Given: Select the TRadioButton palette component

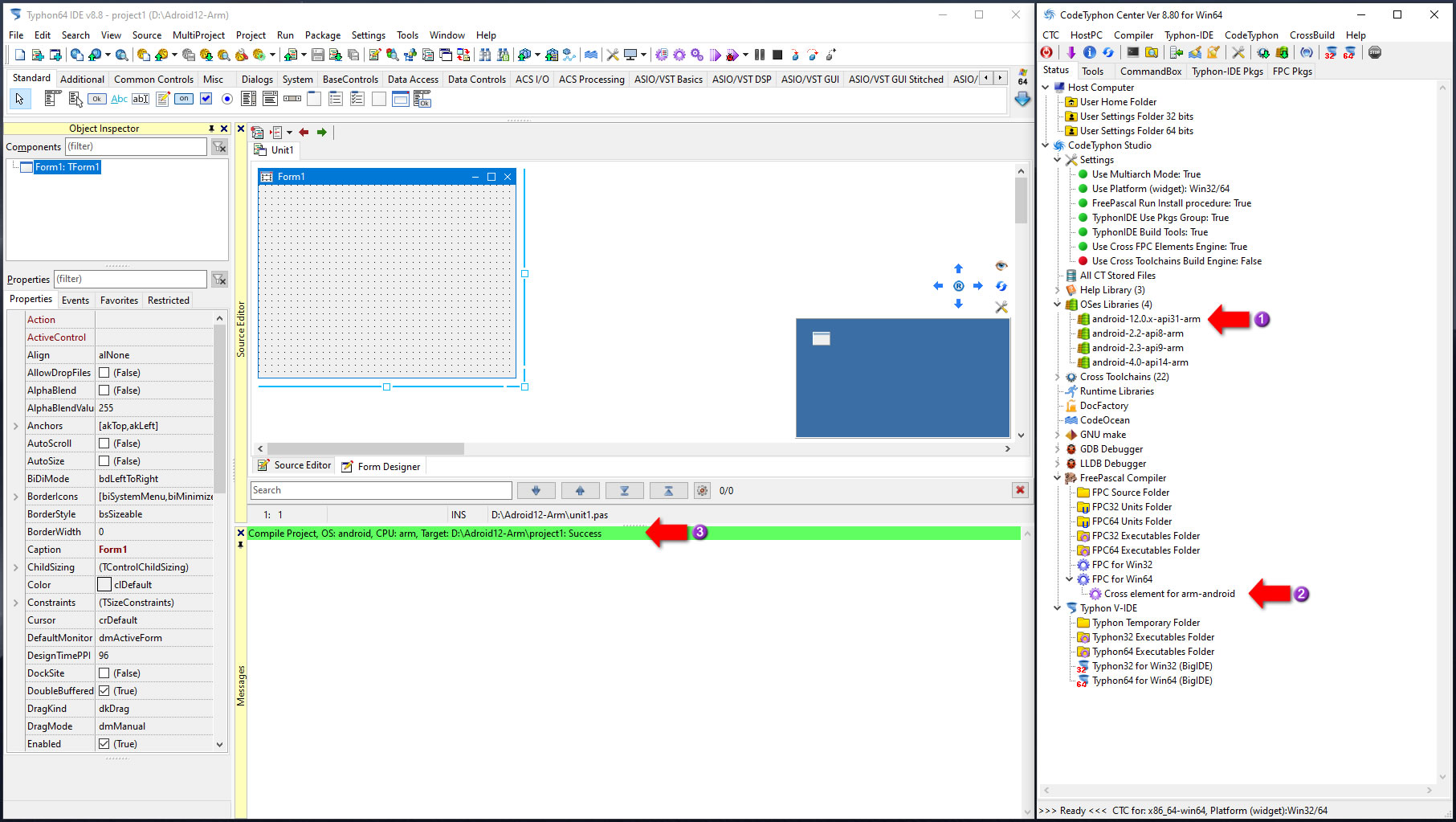Looking at the screenshot, I should [227, 99].
